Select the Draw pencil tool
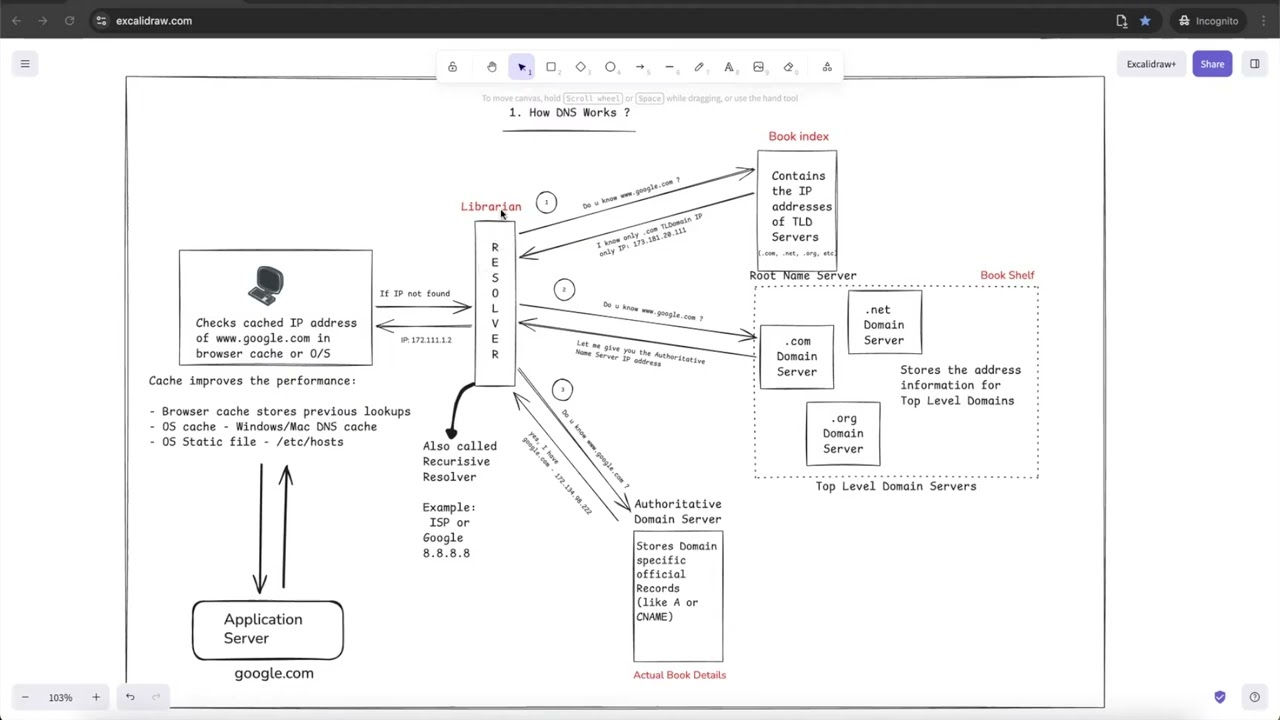The width and height of the screenshot is (1280, 720). tap(699, 67)
